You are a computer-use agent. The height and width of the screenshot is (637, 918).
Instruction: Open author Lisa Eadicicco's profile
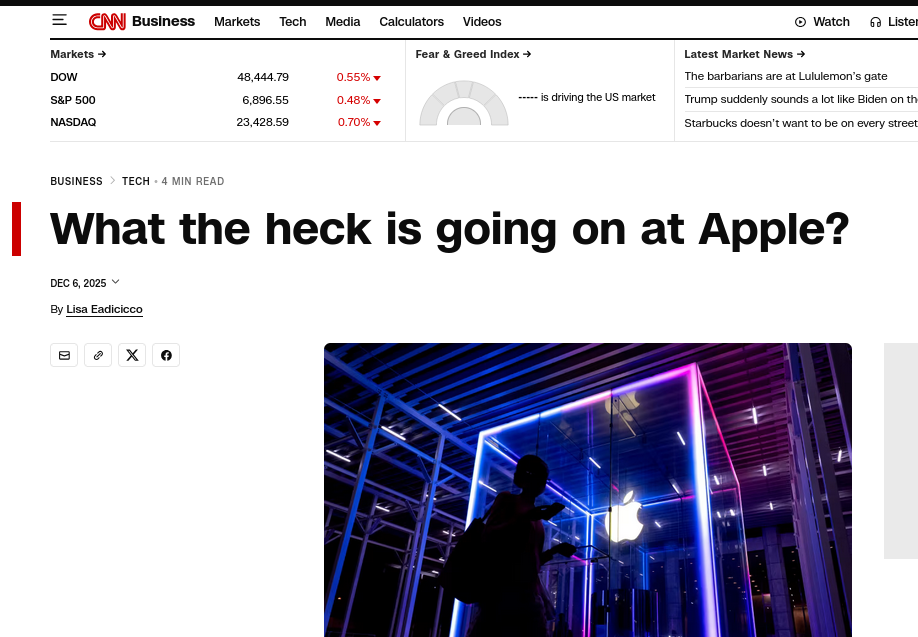point(104,310)
